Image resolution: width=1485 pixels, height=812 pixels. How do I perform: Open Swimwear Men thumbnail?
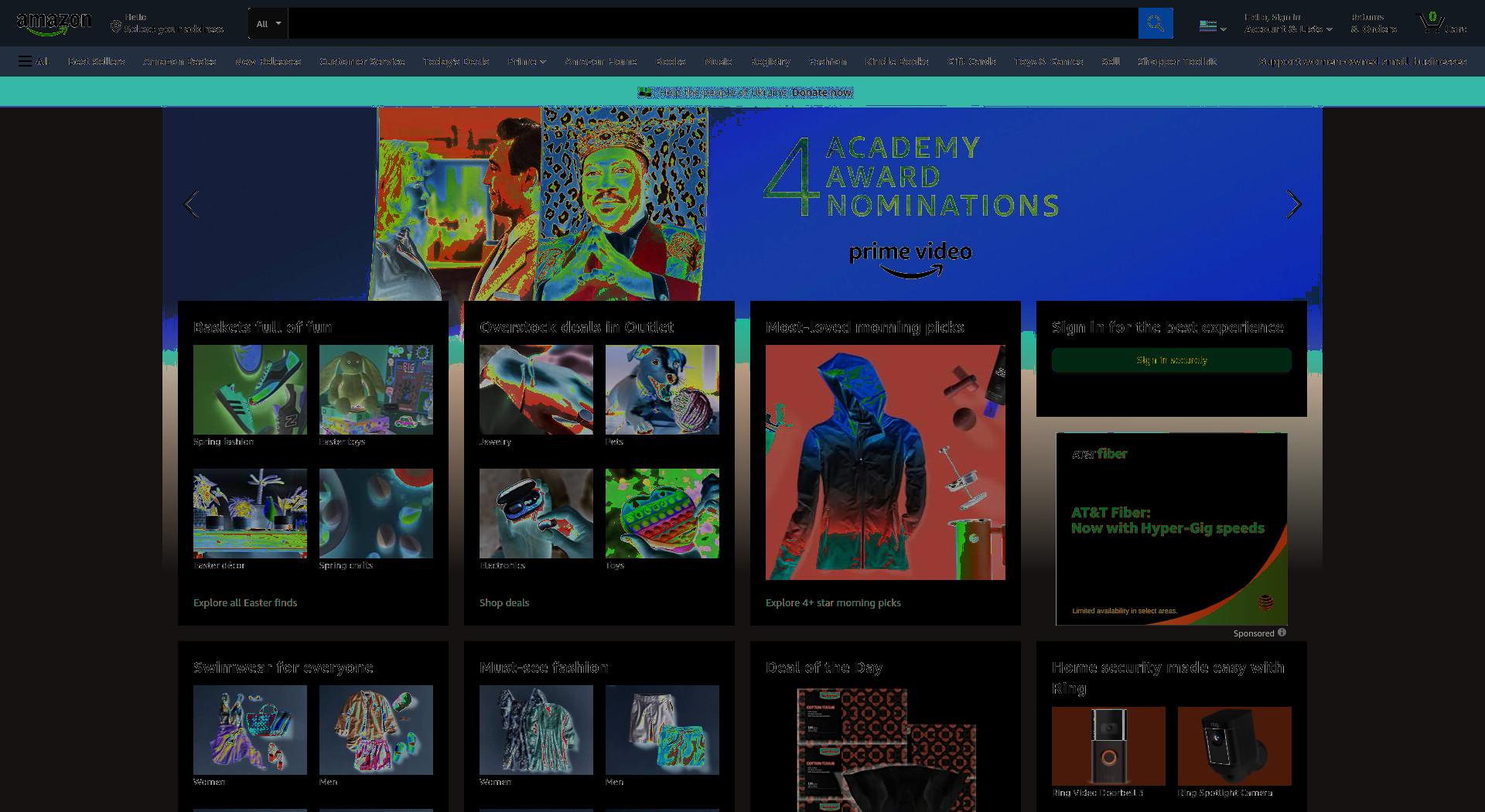[x=376, y=730]
